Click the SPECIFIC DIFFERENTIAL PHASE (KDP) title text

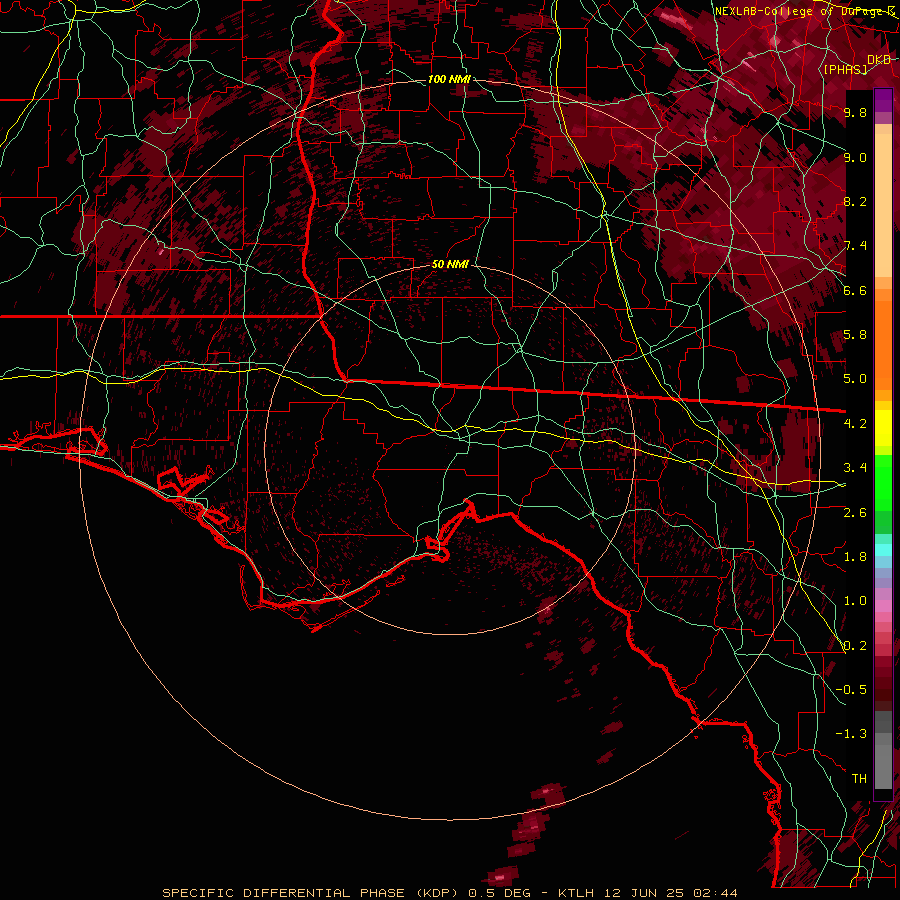(310, 893)
